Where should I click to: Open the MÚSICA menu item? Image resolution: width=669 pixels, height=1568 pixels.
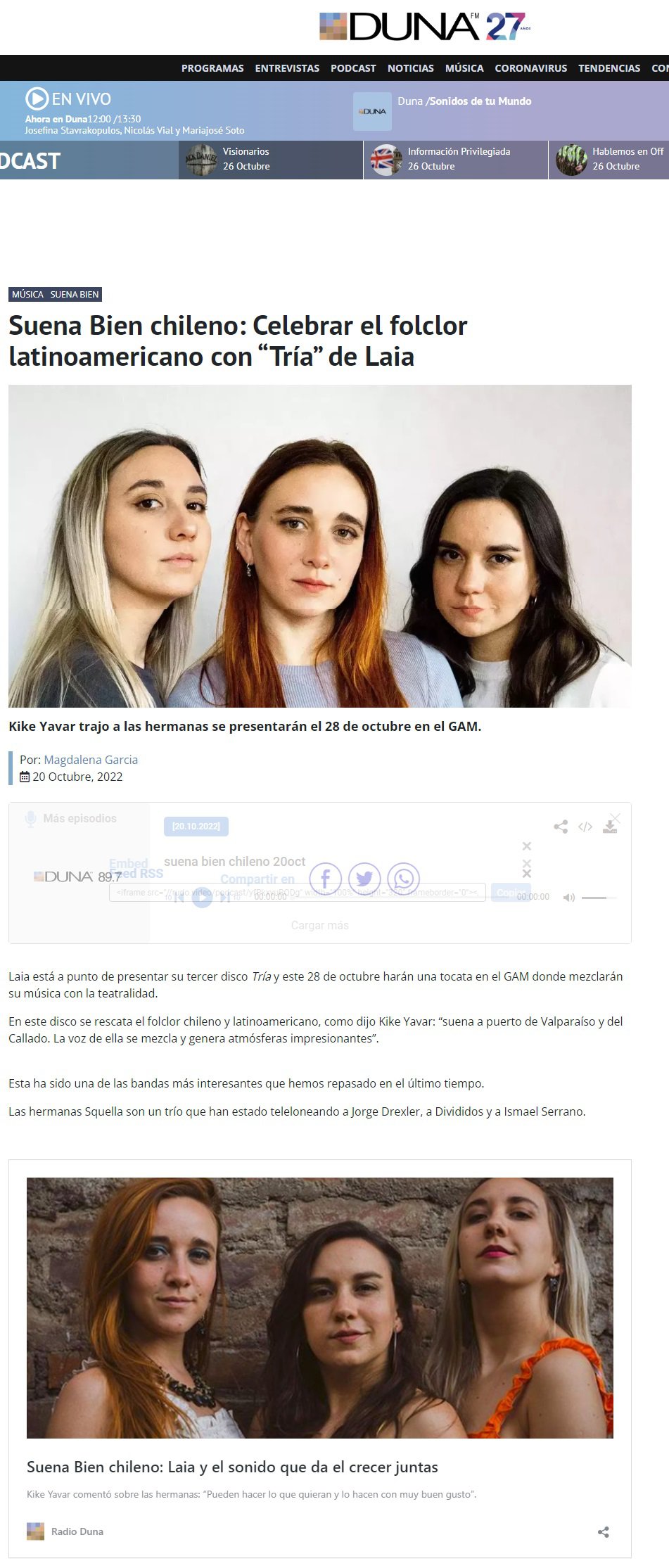[x=464, y=68]
